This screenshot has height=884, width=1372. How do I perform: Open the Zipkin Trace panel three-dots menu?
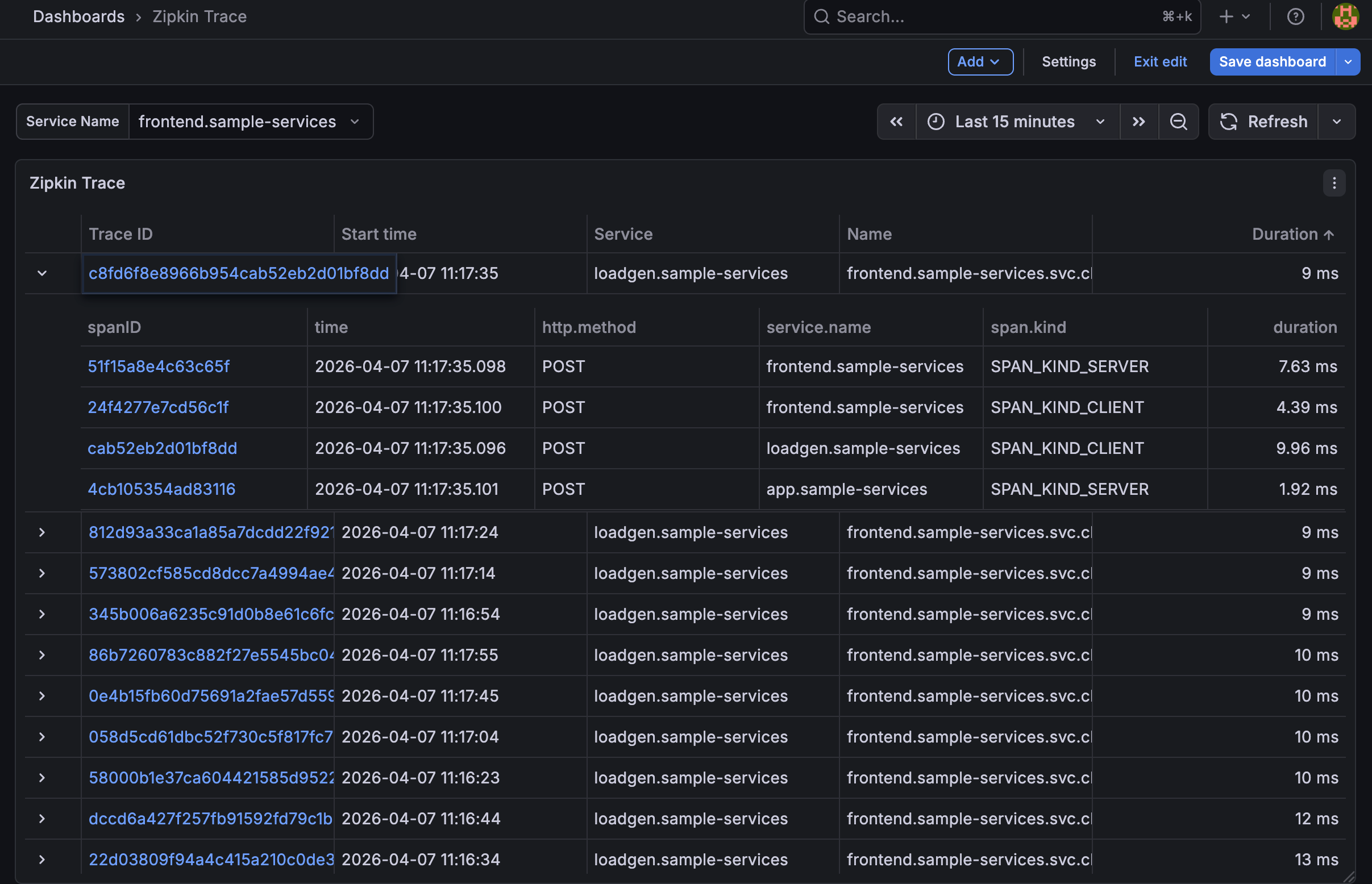(x=1333, y=183)
